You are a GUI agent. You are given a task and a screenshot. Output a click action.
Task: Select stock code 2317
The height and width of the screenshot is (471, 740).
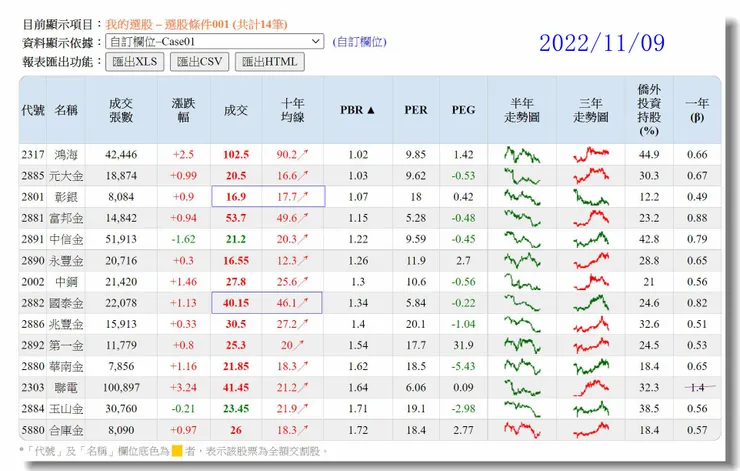pyautogui.click(x=33, y=155)
